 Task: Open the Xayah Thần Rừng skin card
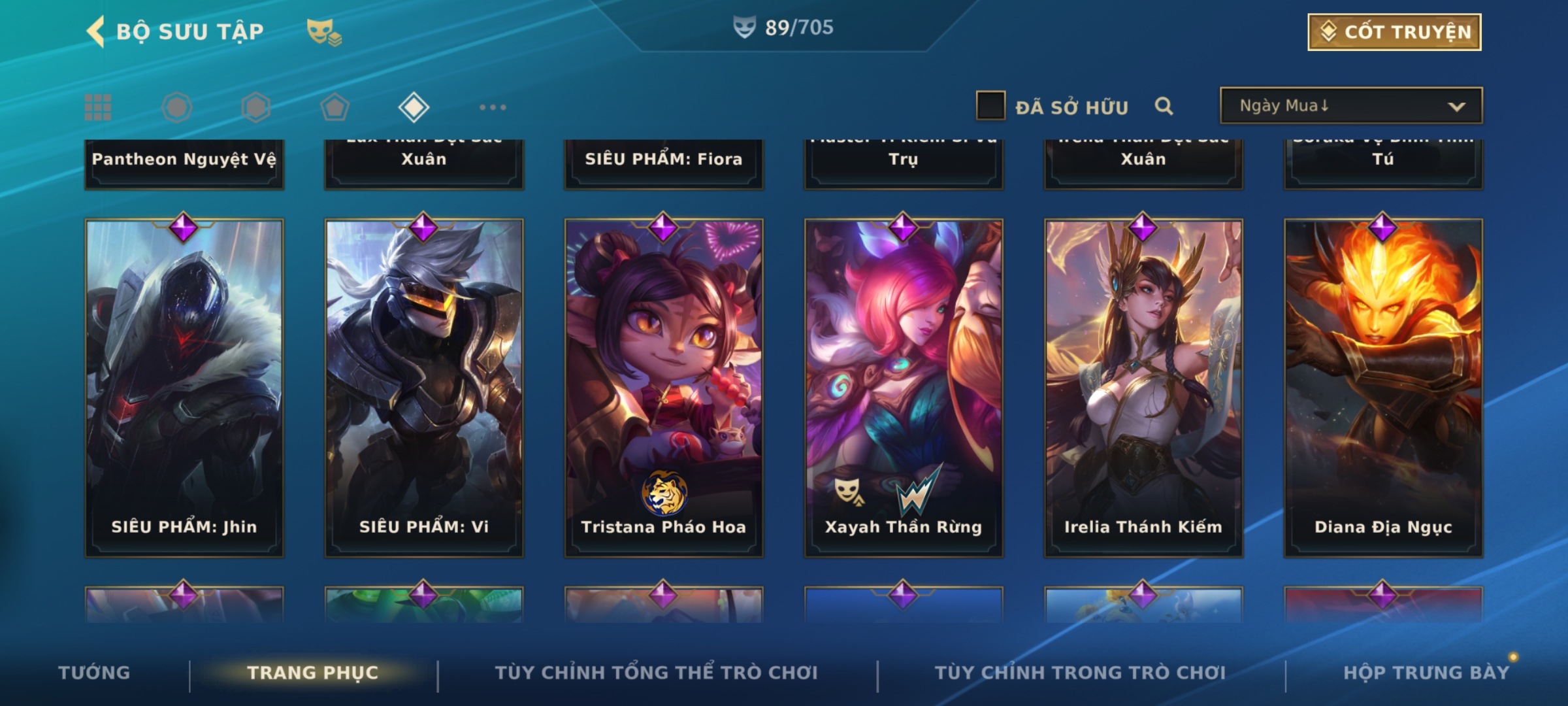pyautogui.click(x=904, y=388)
